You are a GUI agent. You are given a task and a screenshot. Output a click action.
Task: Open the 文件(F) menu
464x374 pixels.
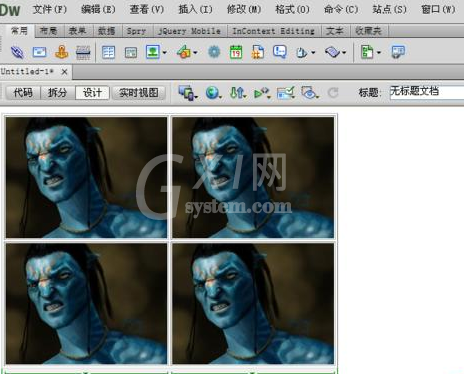tap(50, 9)
